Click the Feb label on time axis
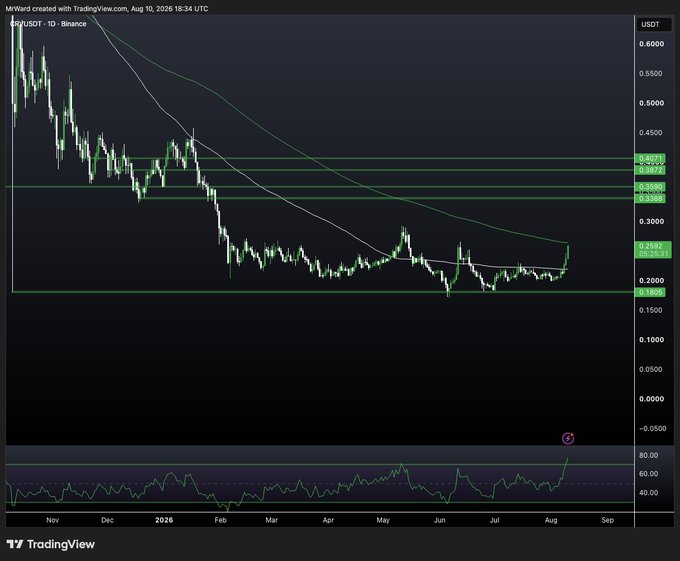This screenshot has height=561, width=680. tap(220, 520)
